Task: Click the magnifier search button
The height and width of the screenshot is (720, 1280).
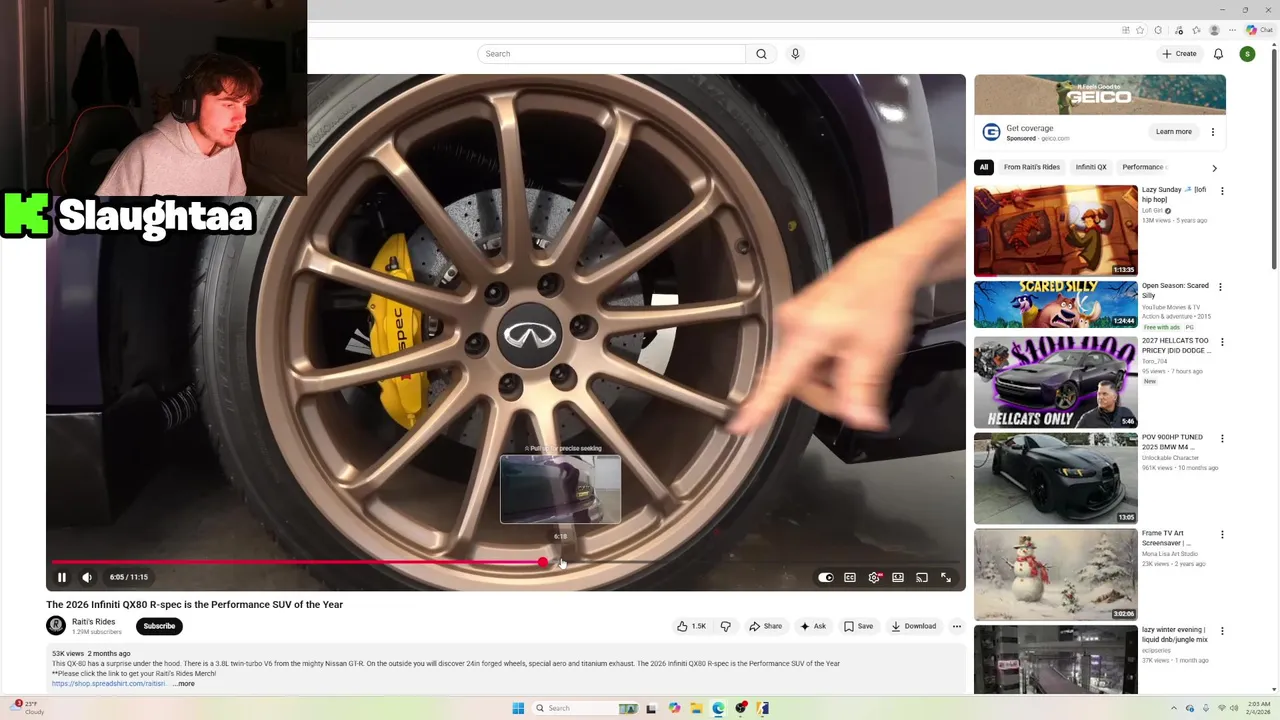Action: pos(761,54)
